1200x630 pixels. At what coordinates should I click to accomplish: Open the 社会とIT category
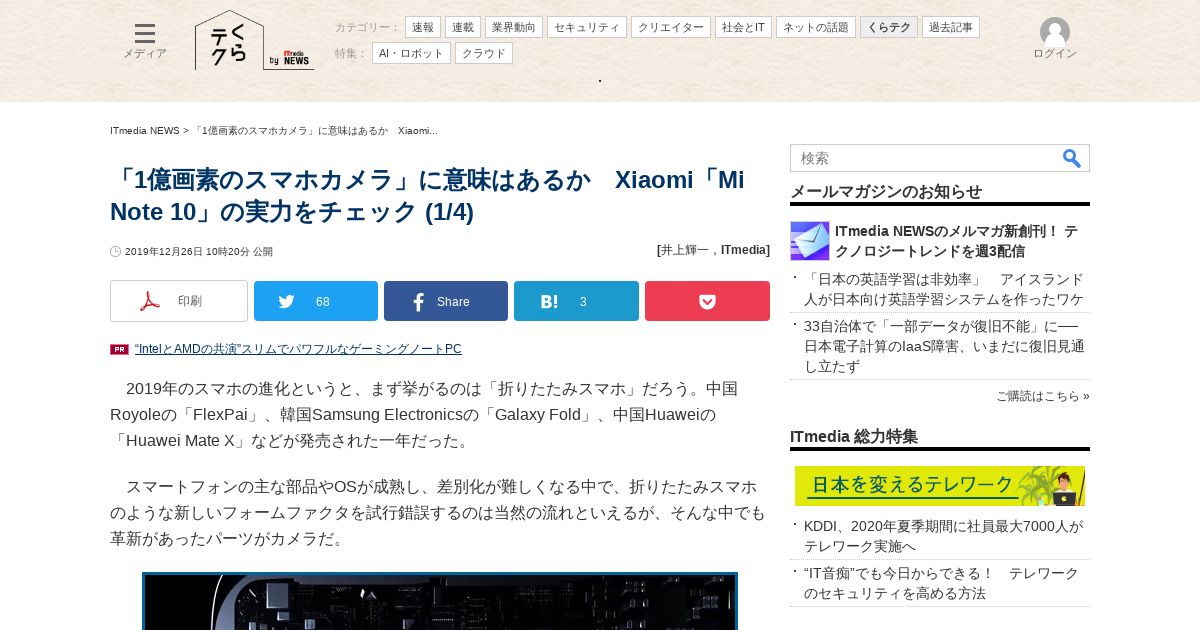[x=743, y=27]
